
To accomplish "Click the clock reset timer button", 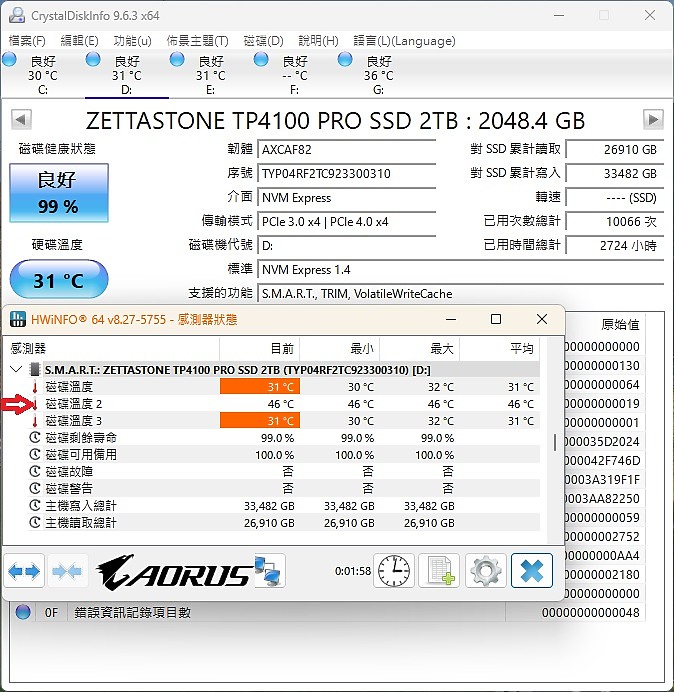I will tap(394, 571).
